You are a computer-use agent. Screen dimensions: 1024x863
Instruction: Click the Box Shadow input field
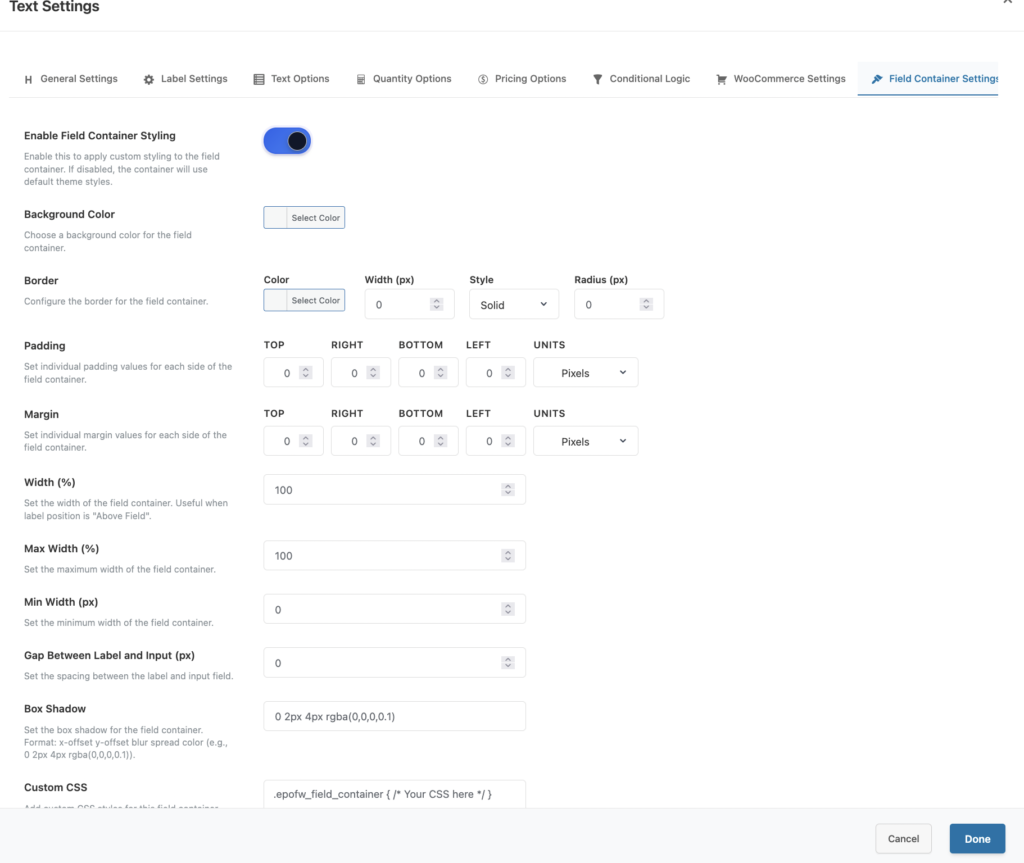point(394,716)
